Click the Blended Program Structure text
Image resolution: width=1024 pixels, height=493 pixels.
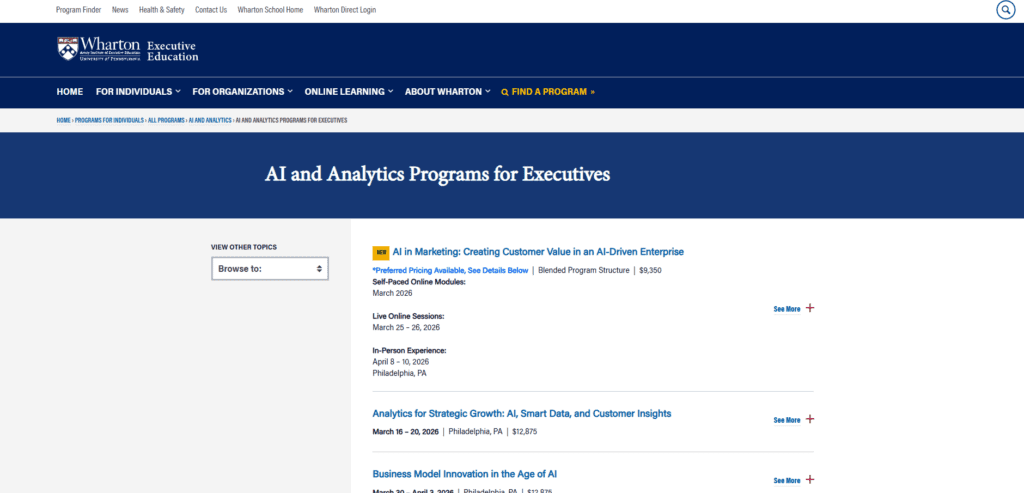584,270
